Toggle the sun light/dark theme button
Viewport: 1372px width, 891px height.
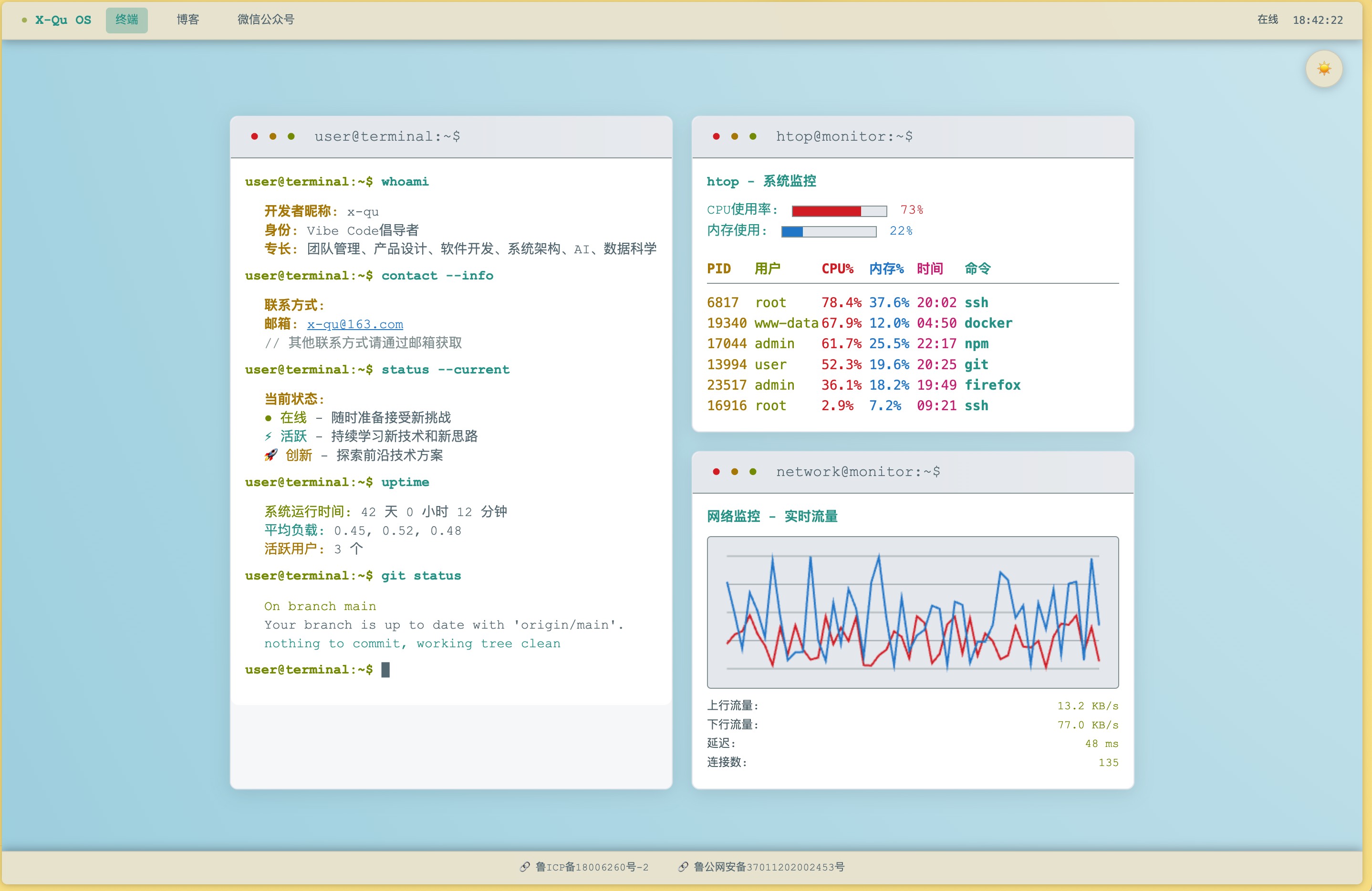[1323, 69]
